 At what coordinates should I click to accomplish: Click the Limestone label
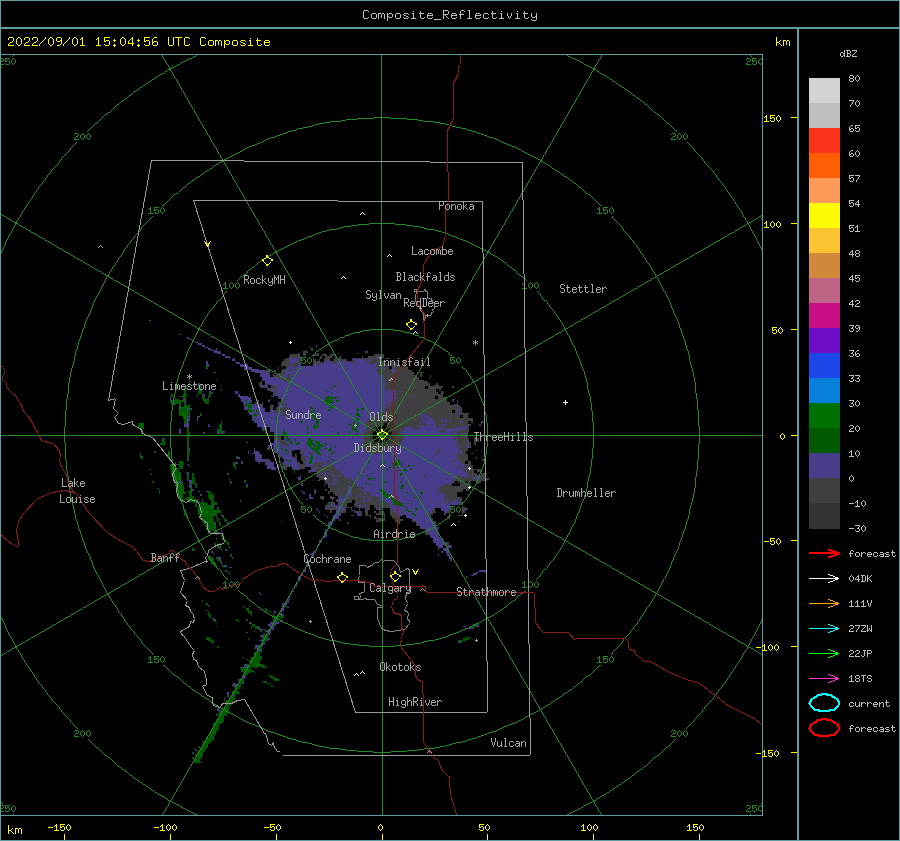point(189,386)
